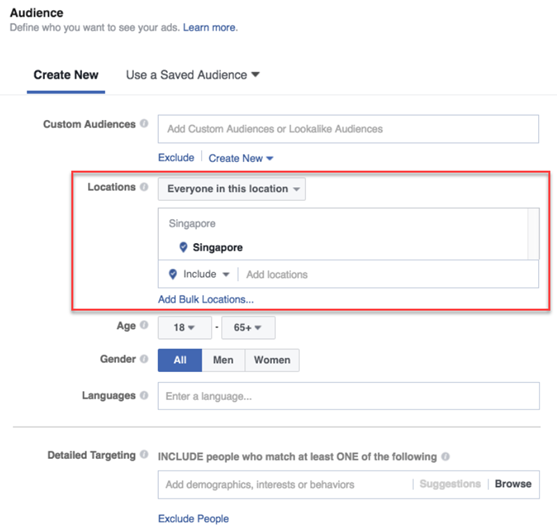557x526 pixels.
Task: Click the info icon after INCLUDE people sentence
Action: pos(445,456)
